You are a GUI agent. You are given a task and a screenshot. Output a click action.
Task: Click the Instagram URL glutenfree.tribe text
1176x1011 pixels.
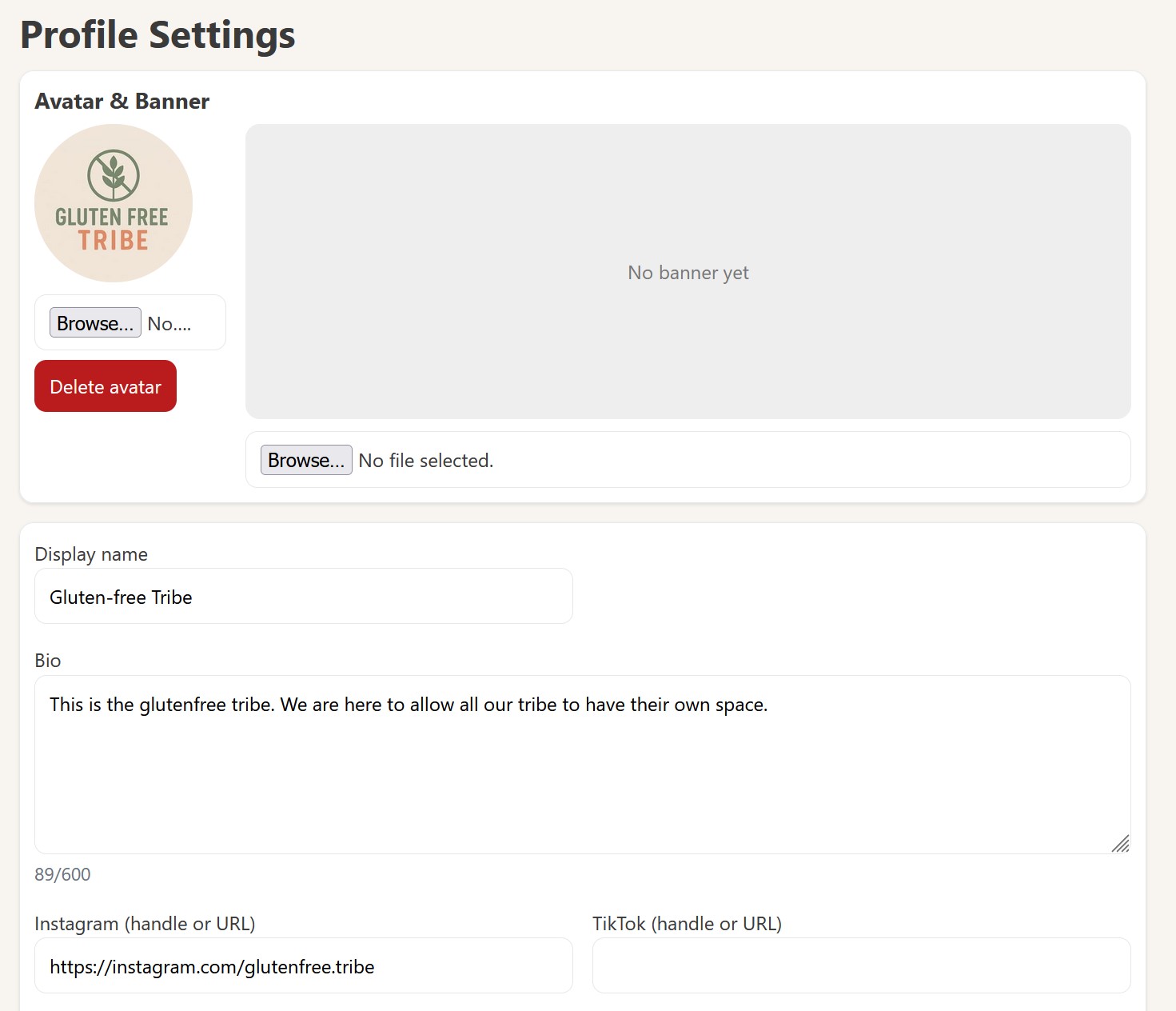point(212,966)
